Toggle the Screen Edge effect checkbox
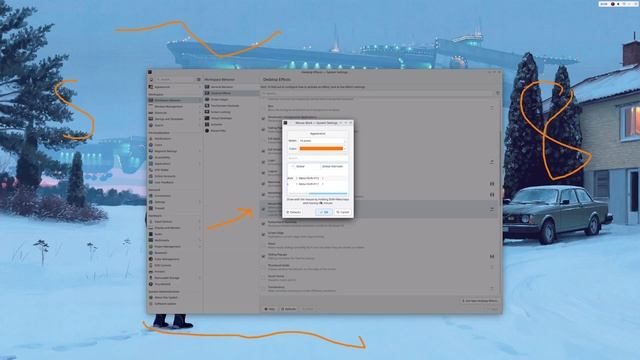The height and width of the screenshot is (360, 640). (263, 234)
